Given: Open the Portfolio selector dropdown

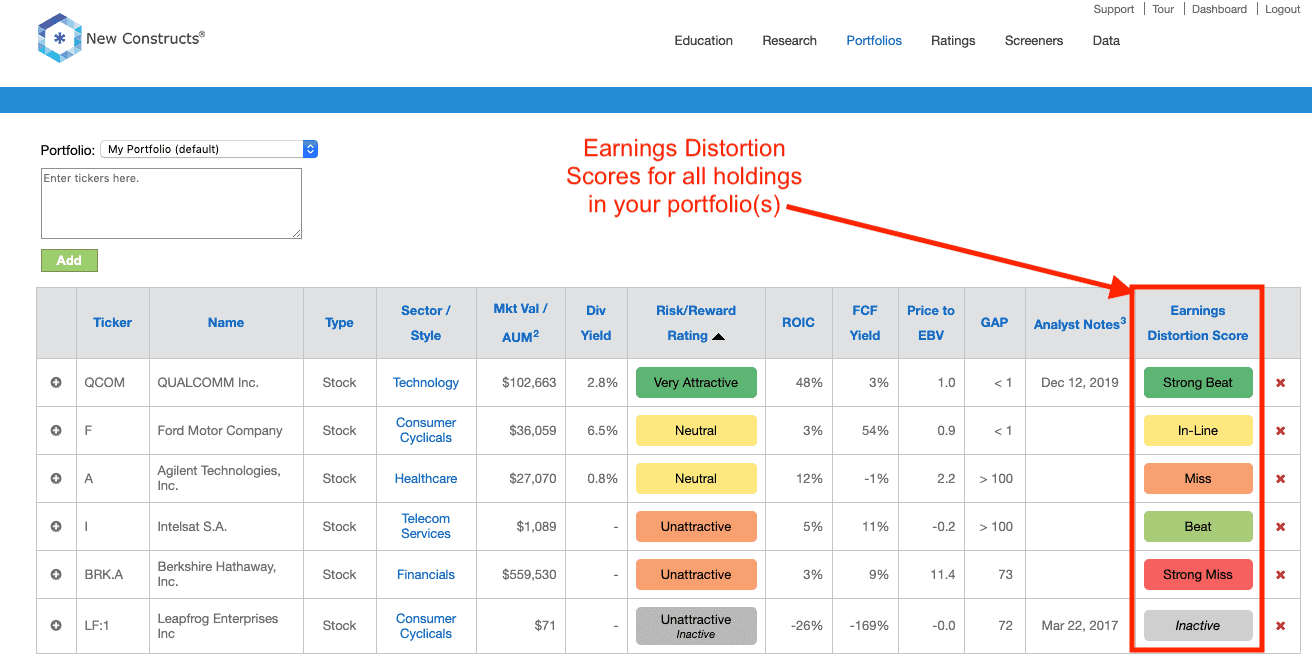Looking at the screenshot, I should pyautogui.click(x=209, y=149).
